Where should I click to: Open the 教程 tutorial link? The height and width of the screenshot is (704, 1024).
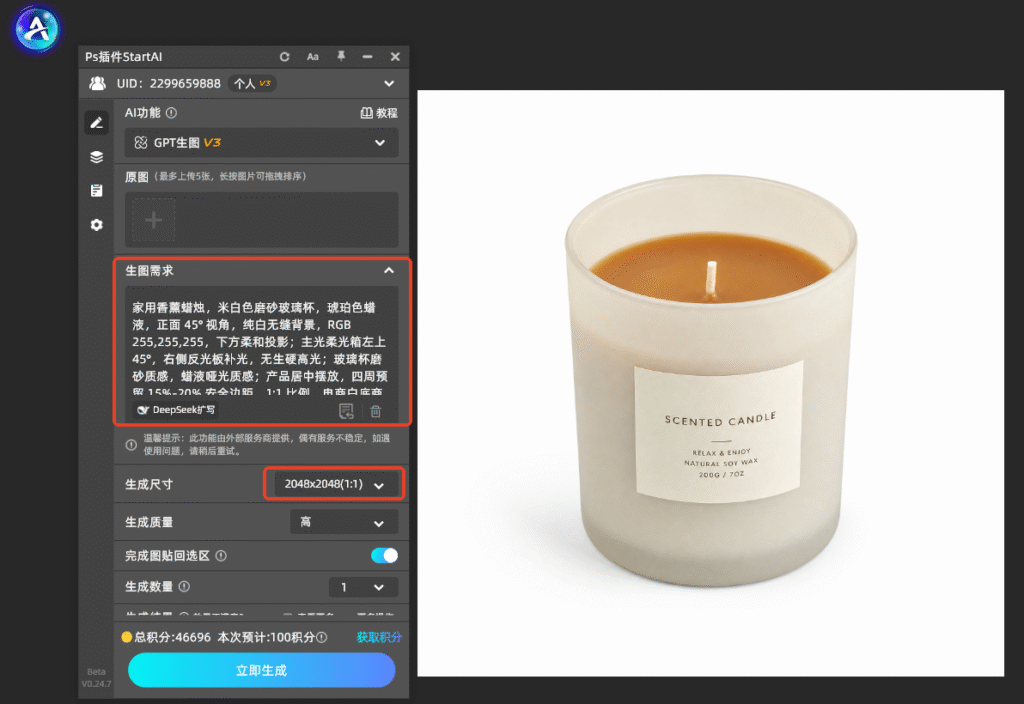(x=379, y=113)
